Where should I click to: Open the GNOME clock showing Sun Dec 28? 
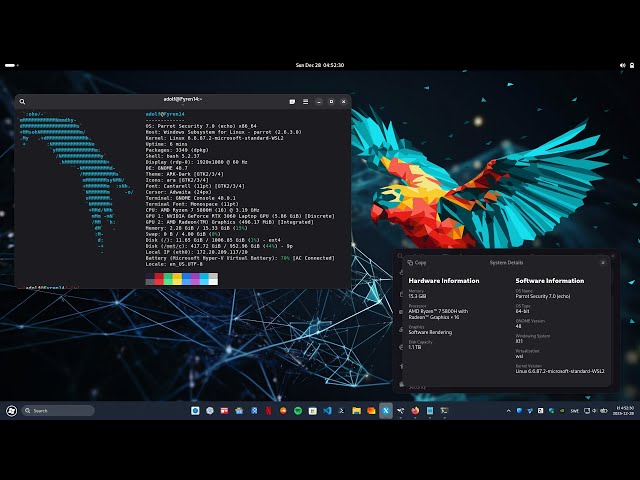pyautogui.click(x=320, y=65)
